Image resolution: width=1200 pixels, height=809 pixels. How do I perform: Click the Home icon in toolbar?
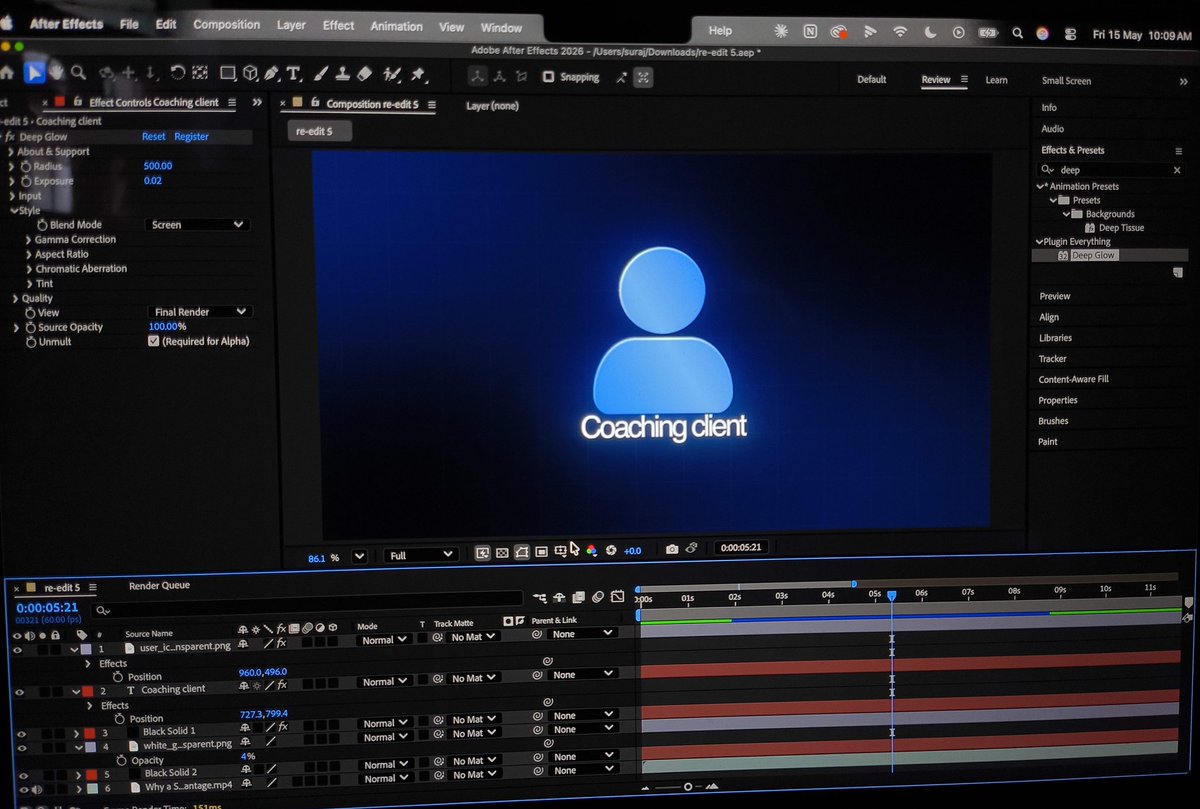coord(7,72)
